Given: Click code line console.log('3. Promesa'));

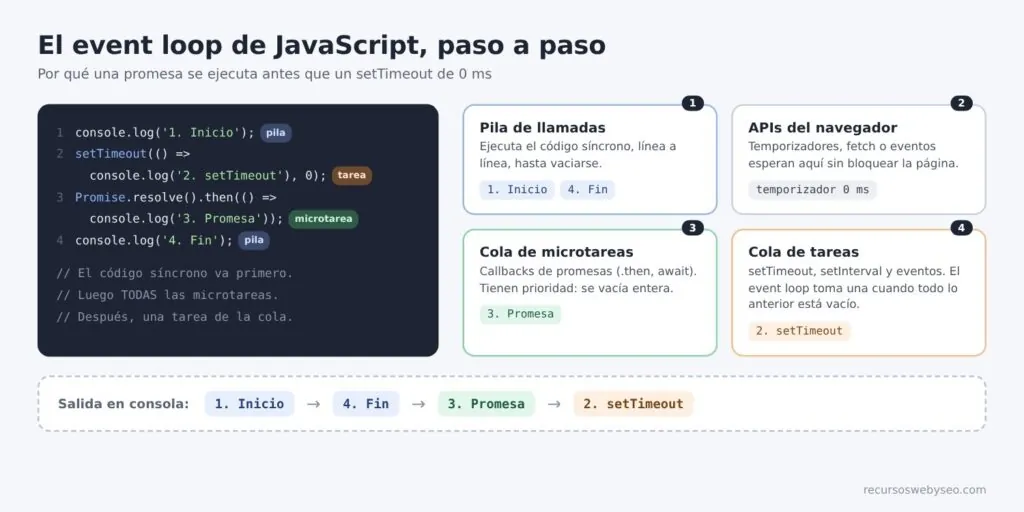Looking at the screenshot, I should click(x=186, y=219).
